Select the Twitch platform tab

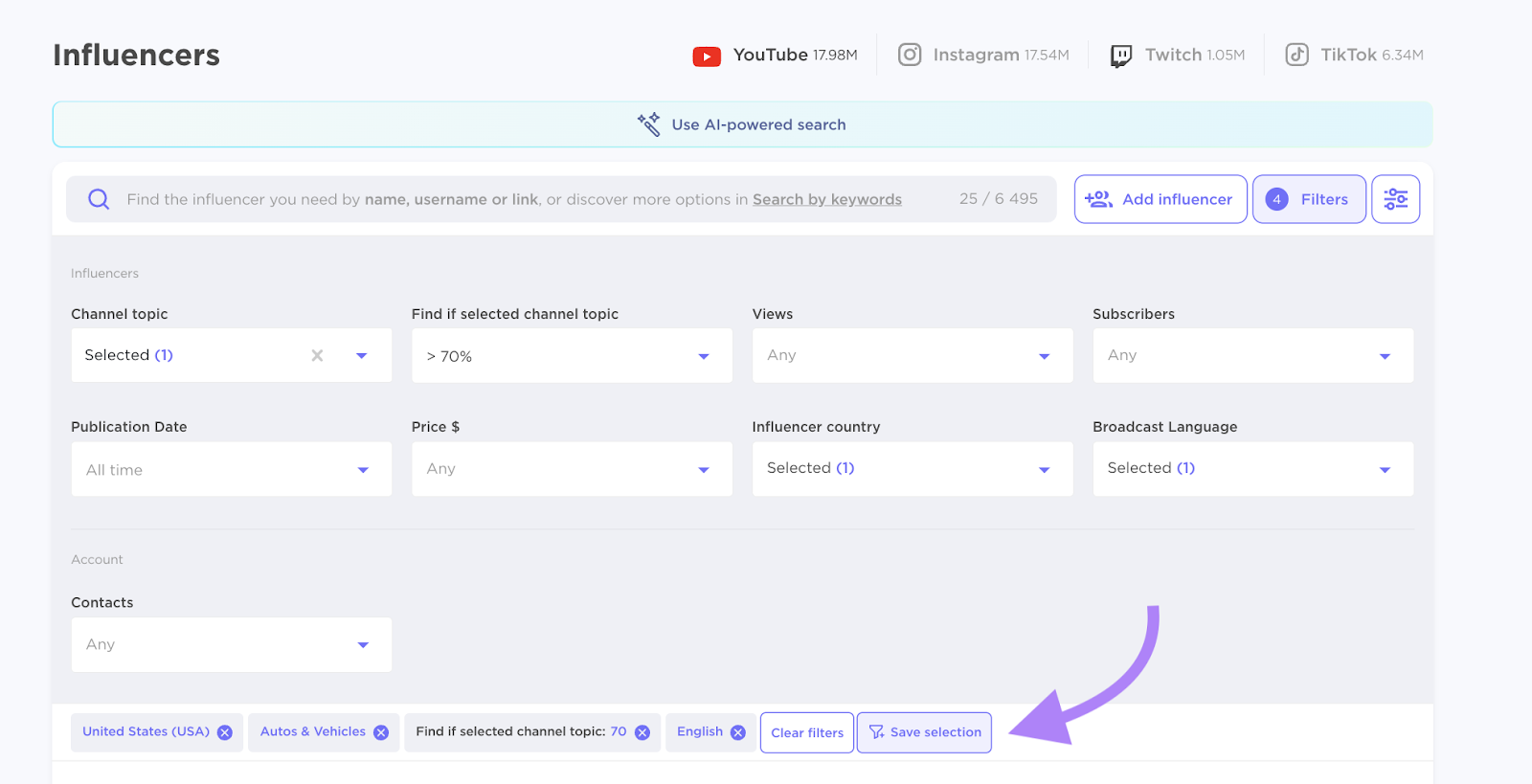pos(1178,56)
